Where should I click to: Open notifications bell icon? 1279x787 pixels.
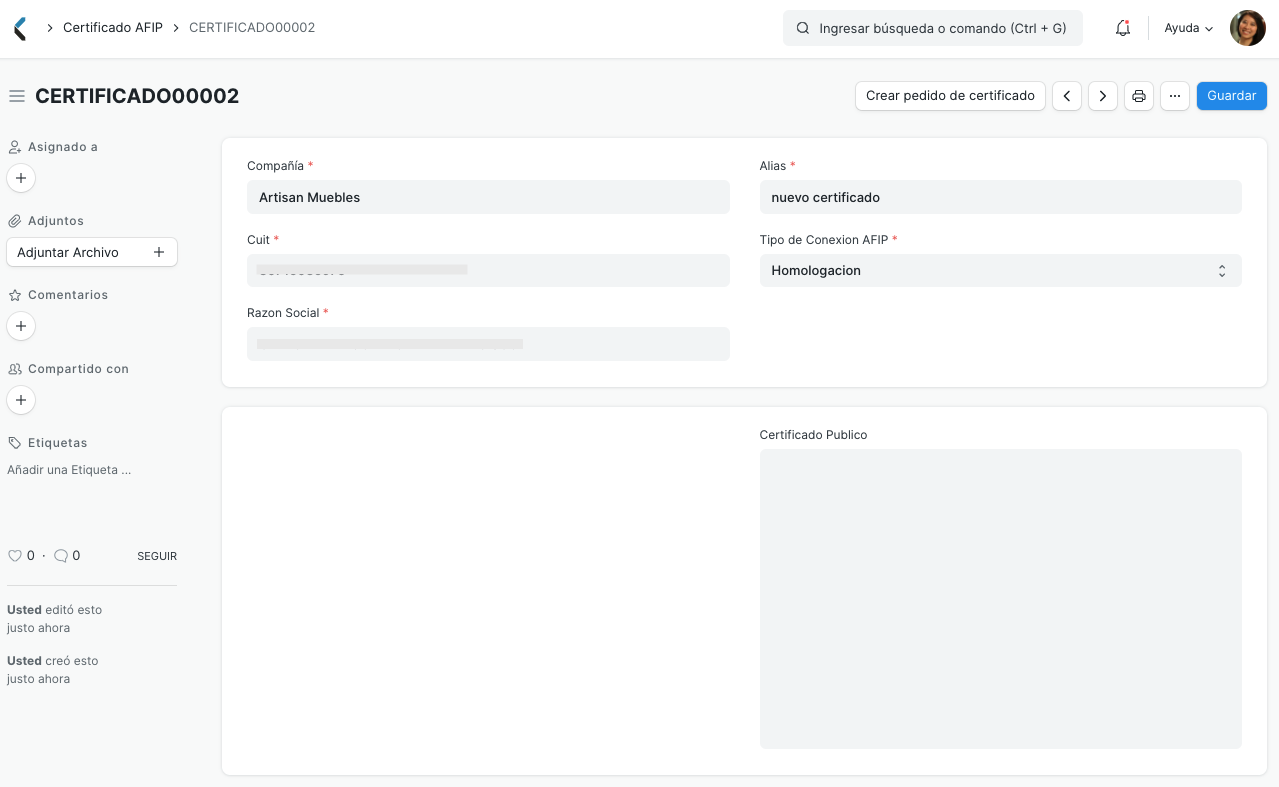click(x=1123, y=28)
